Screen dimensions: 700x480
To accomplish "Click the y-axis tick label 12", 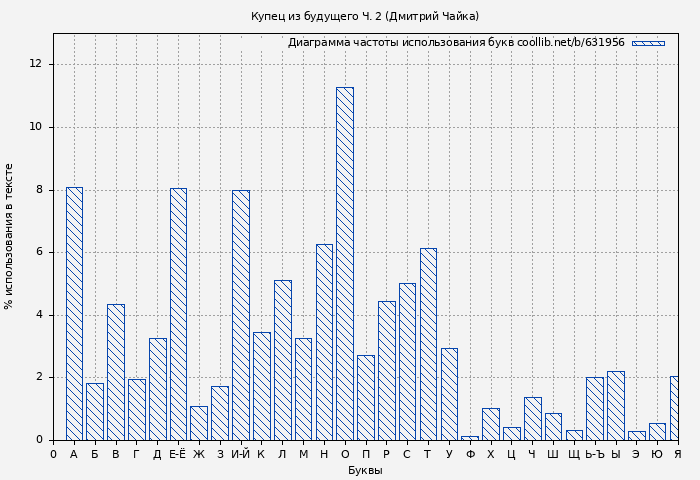I will click(x=36, y=64).
